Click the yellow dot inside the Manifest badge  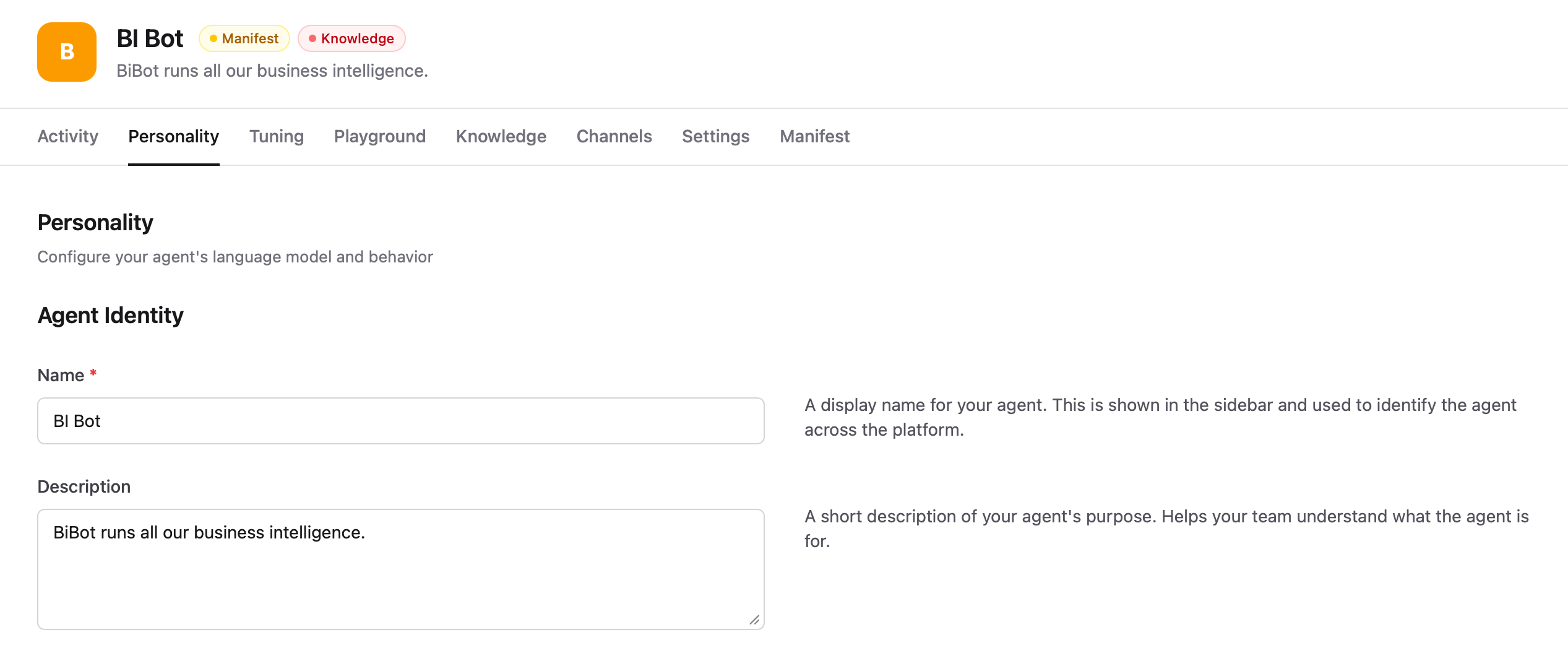click(213, 38)
